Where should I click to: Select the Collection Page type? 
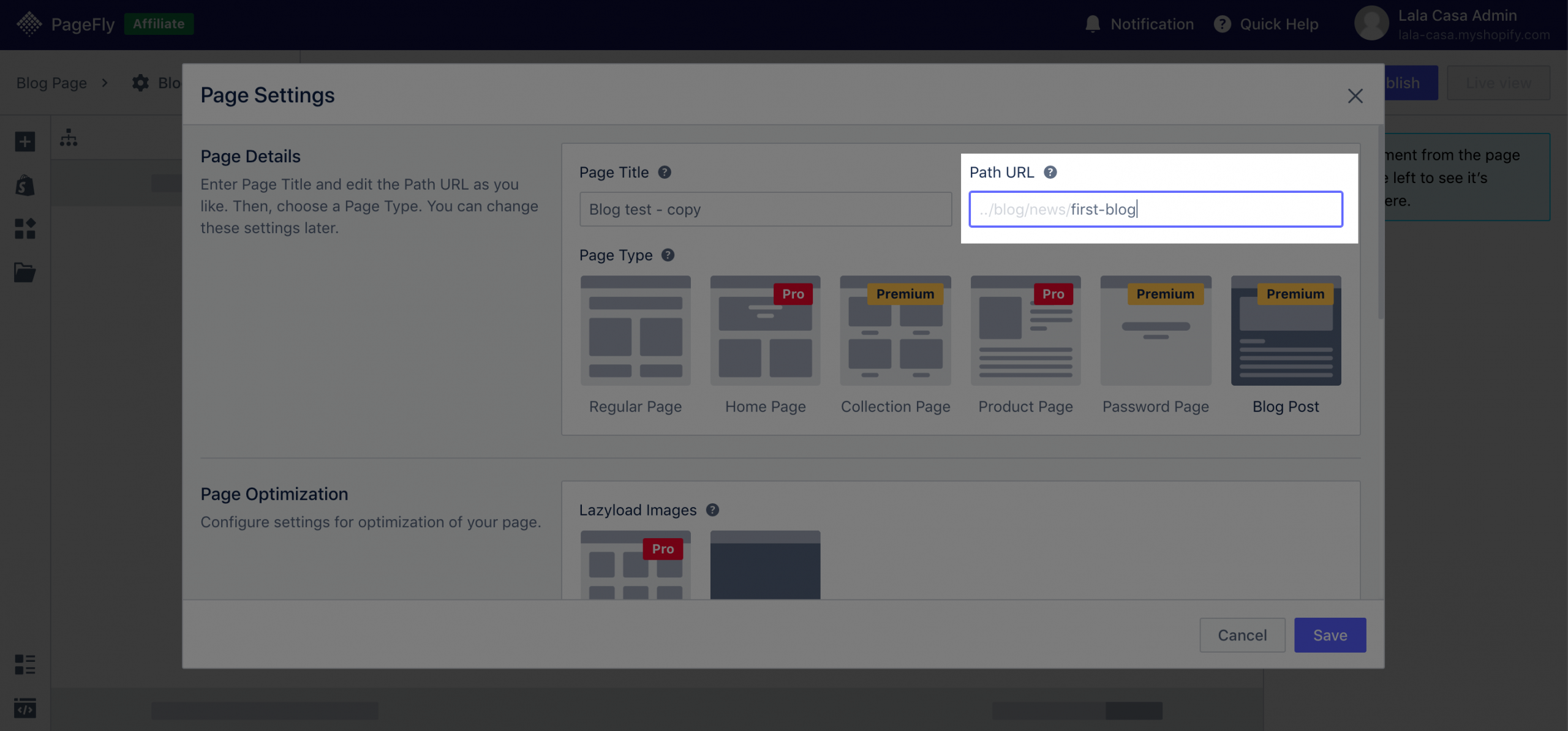coord(895,345)
